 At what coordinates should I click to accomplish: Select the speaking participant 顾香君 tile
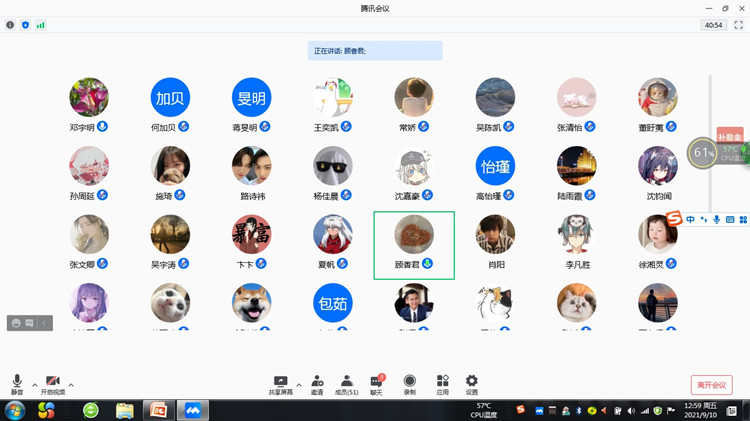click(414, 245)
